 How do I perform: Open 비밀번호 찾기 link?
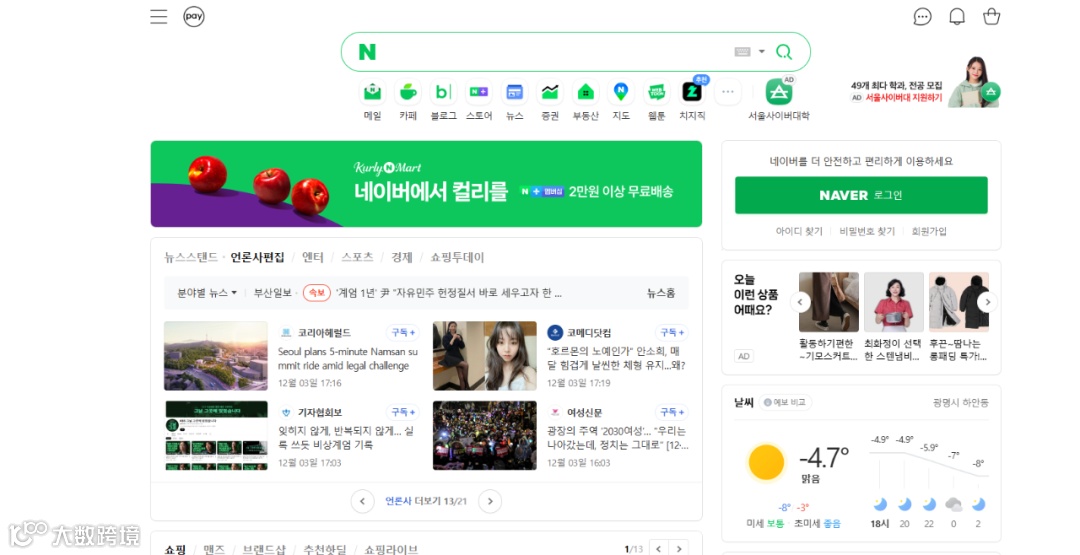point(867,231)
